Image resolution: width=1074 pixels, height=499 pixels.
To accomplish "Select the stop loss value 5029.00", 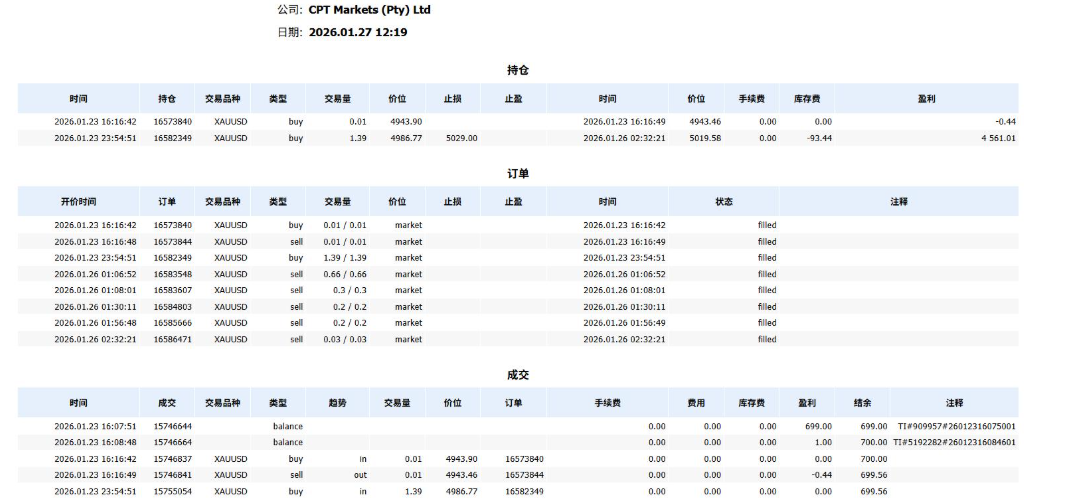I will [461, 138].
